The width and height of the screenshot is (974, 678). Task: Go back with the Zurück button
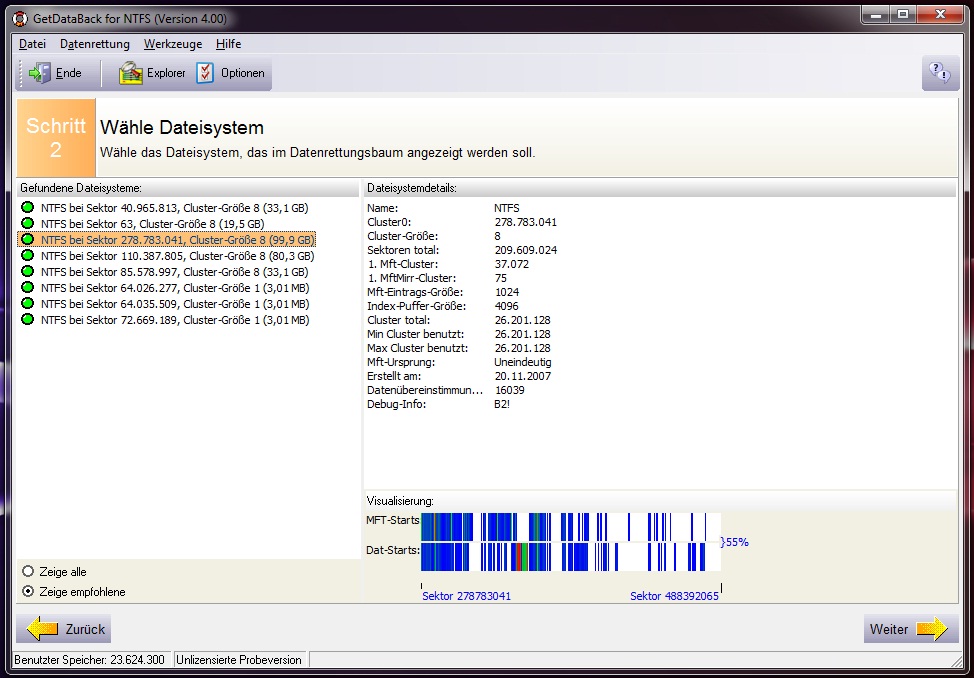63,629
